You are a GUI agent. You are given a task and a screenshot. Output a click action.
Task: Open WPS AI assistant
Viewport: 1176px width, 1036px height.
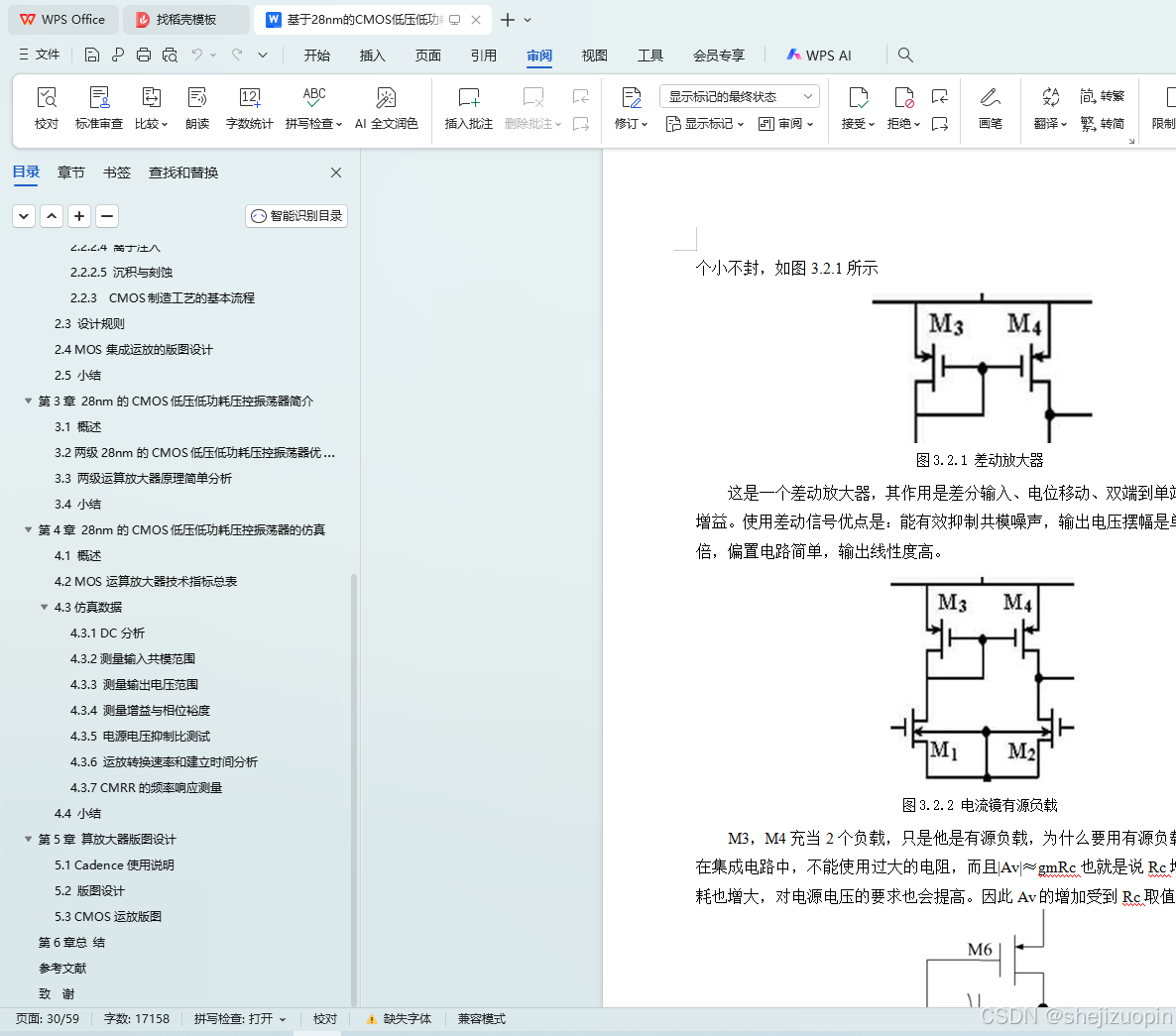pos(818,55)
